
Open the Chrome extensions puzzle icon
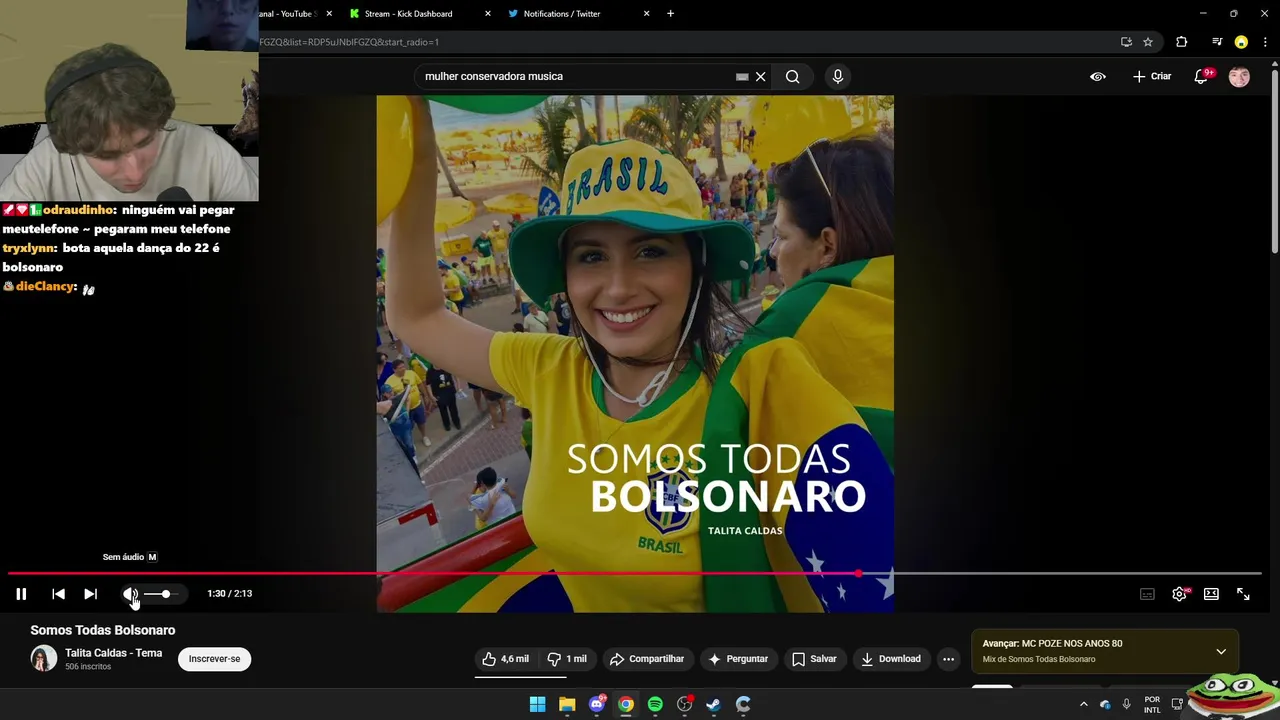[x=1182, y=42]
